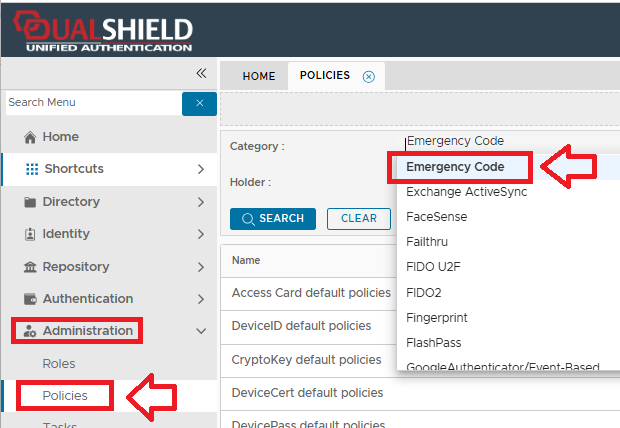Click the Identity badge icon
Viewport: 620px width, 428px height.
click(30, 234)
